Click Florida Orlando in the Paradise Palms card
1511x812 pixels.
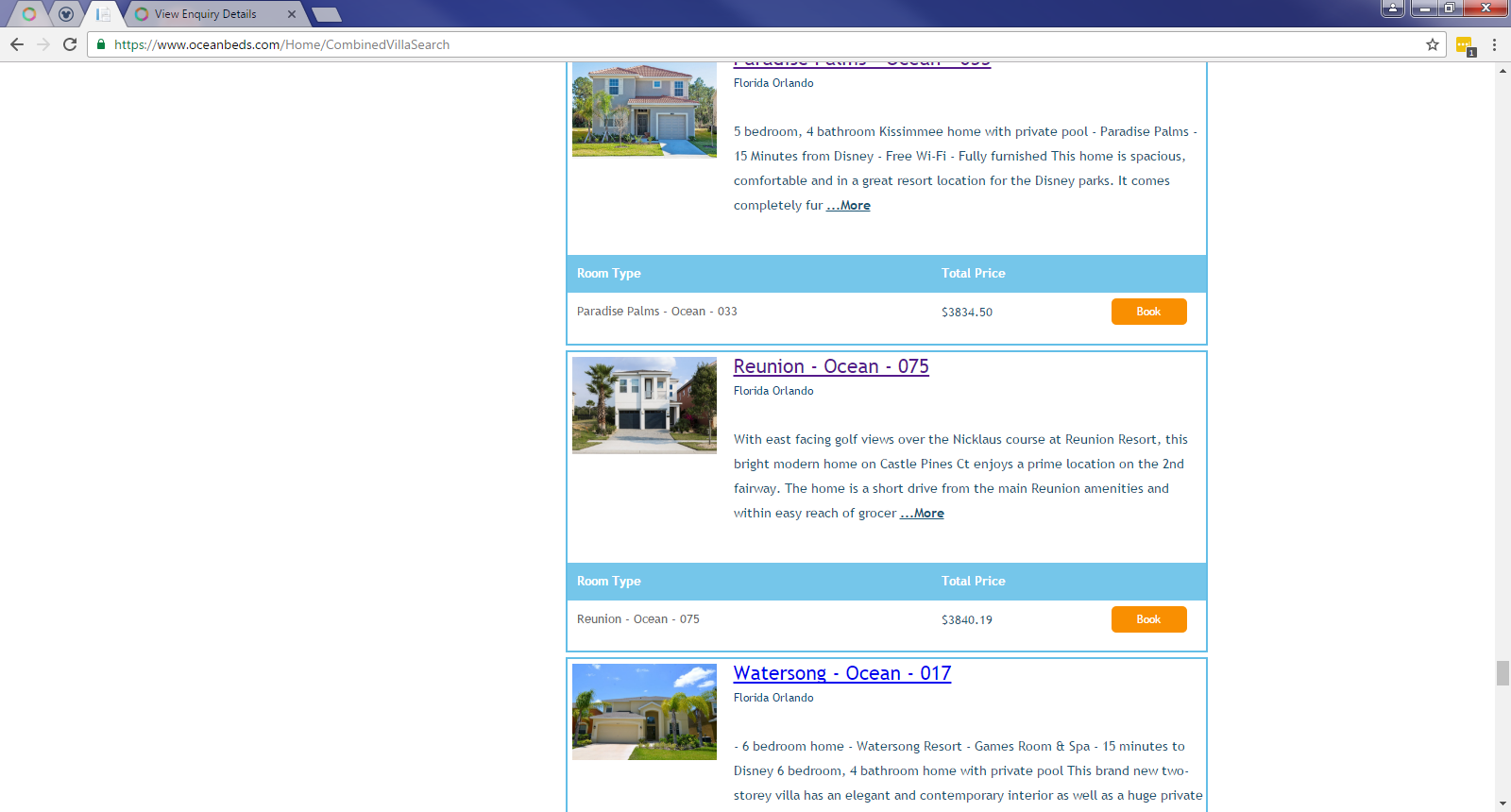[x=773, y=83]
